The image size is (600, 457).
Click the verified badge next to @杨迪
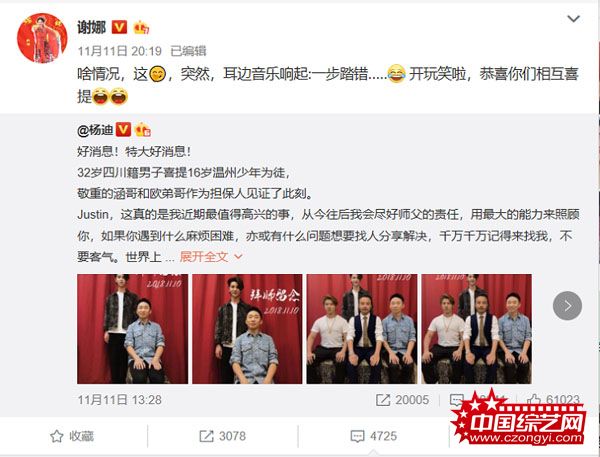pyautogui.click(x=123, y=130)
